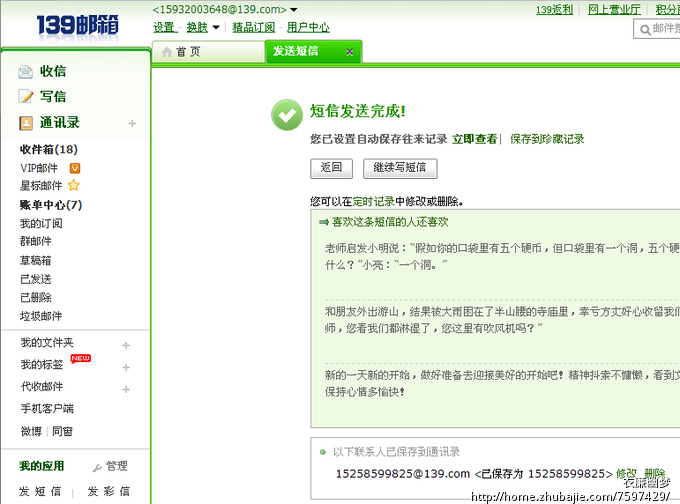Open 精品订阅 link
This screenshot has width=680, height=504.
[254, 27]
